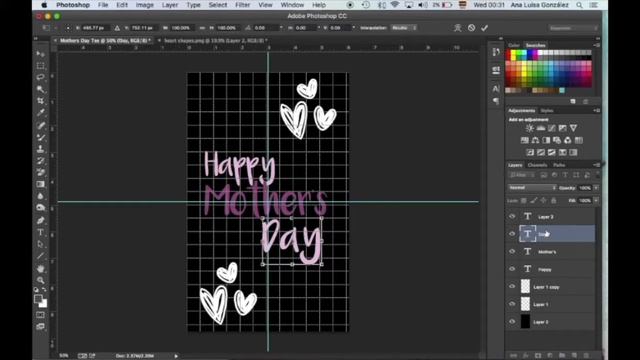The height and width of the screenshot is (360, 640).
Task: Add an Invert adjustment
Action: pos(530,152)
